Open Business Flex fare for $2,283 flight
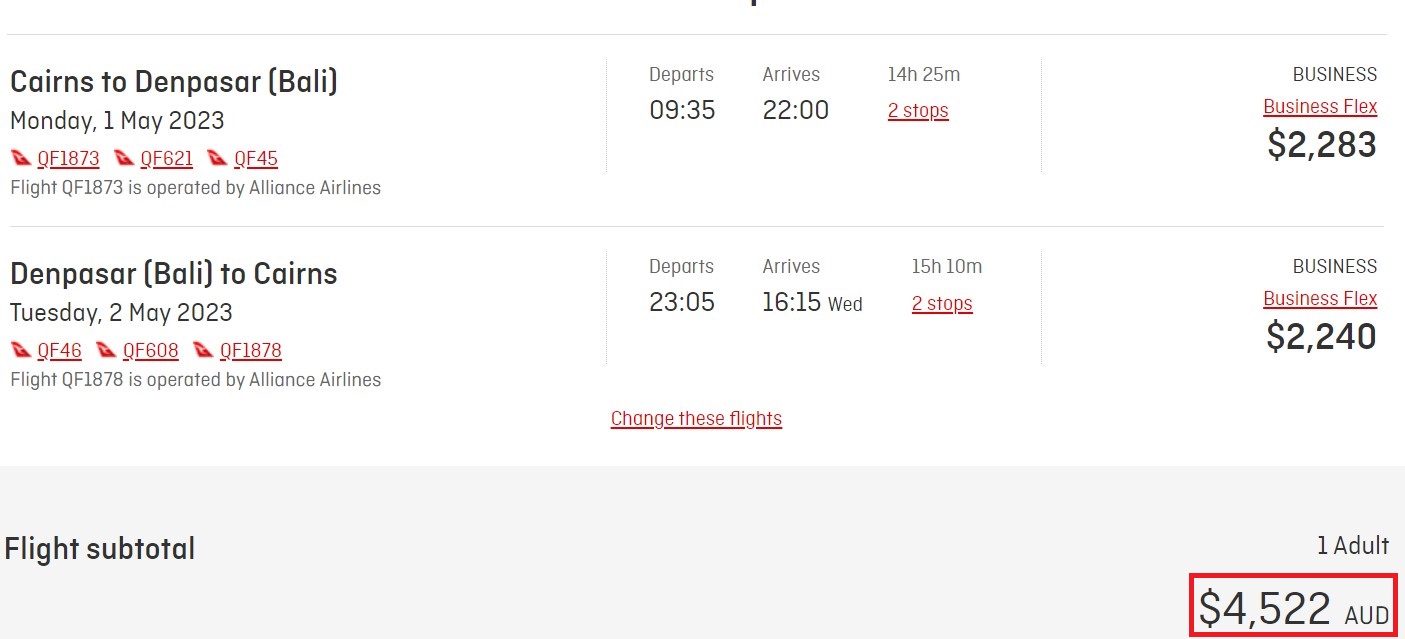Viewport: 1405px width, 639px height. point(1320,106)
